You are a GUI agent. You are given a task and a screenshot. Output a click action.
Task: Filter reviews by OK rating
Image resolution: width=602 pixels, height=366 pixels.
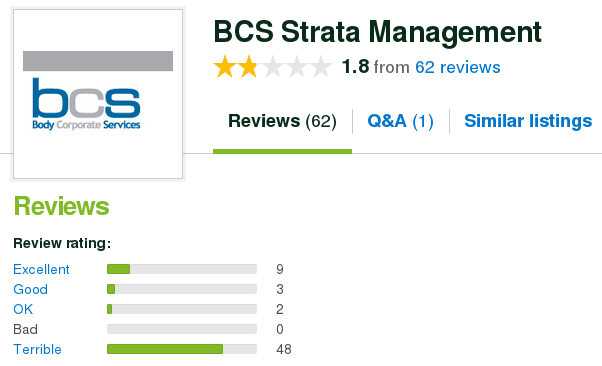point(23,309)
